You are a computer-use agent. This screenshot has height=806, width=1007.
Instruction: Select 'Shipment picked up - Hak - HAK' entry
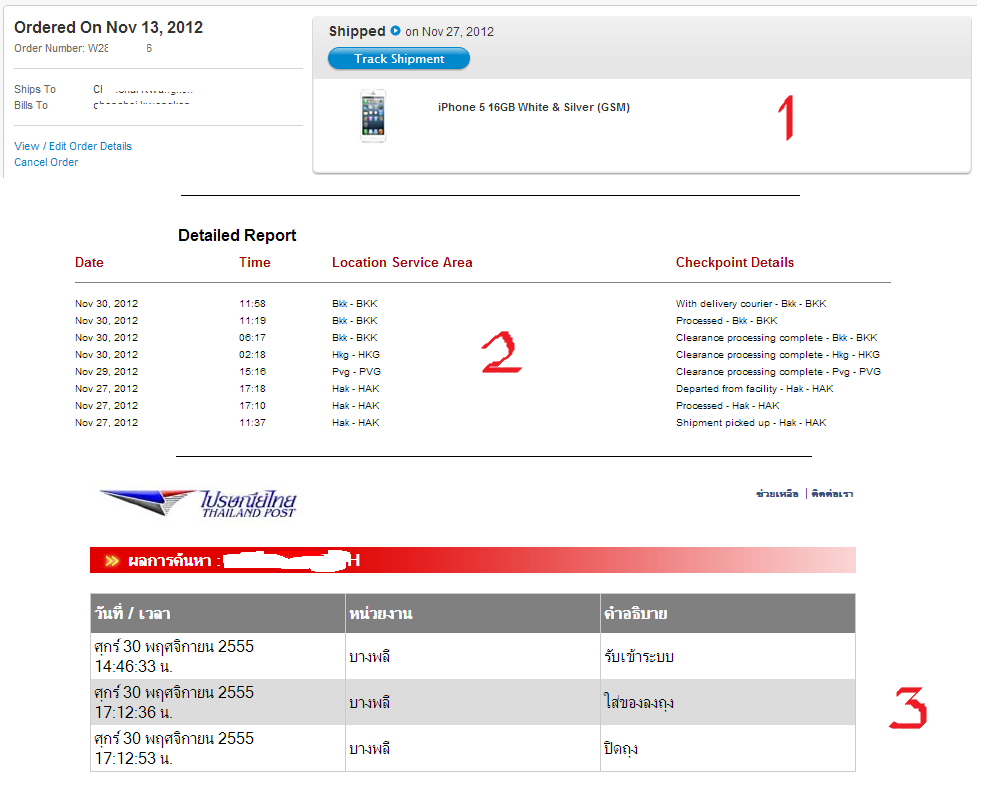pos(751,423)
